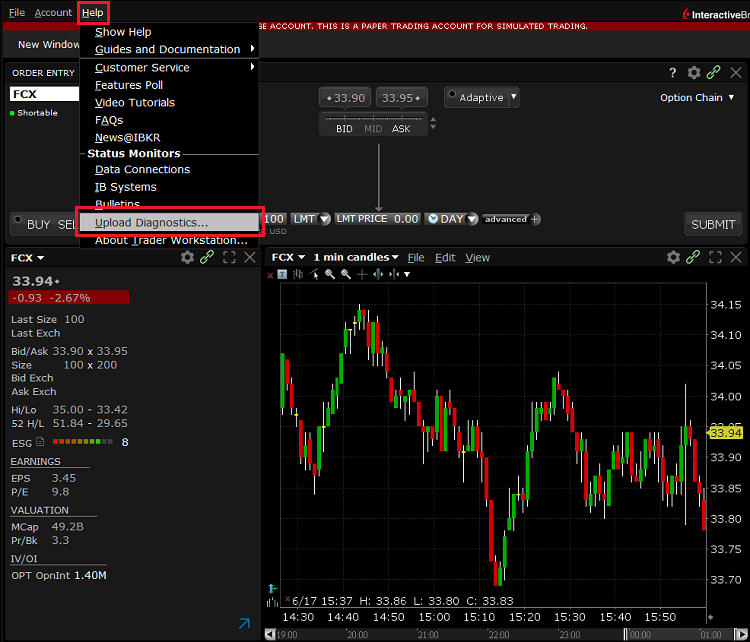Open chart Edit menu

click(x=445, y=258)
